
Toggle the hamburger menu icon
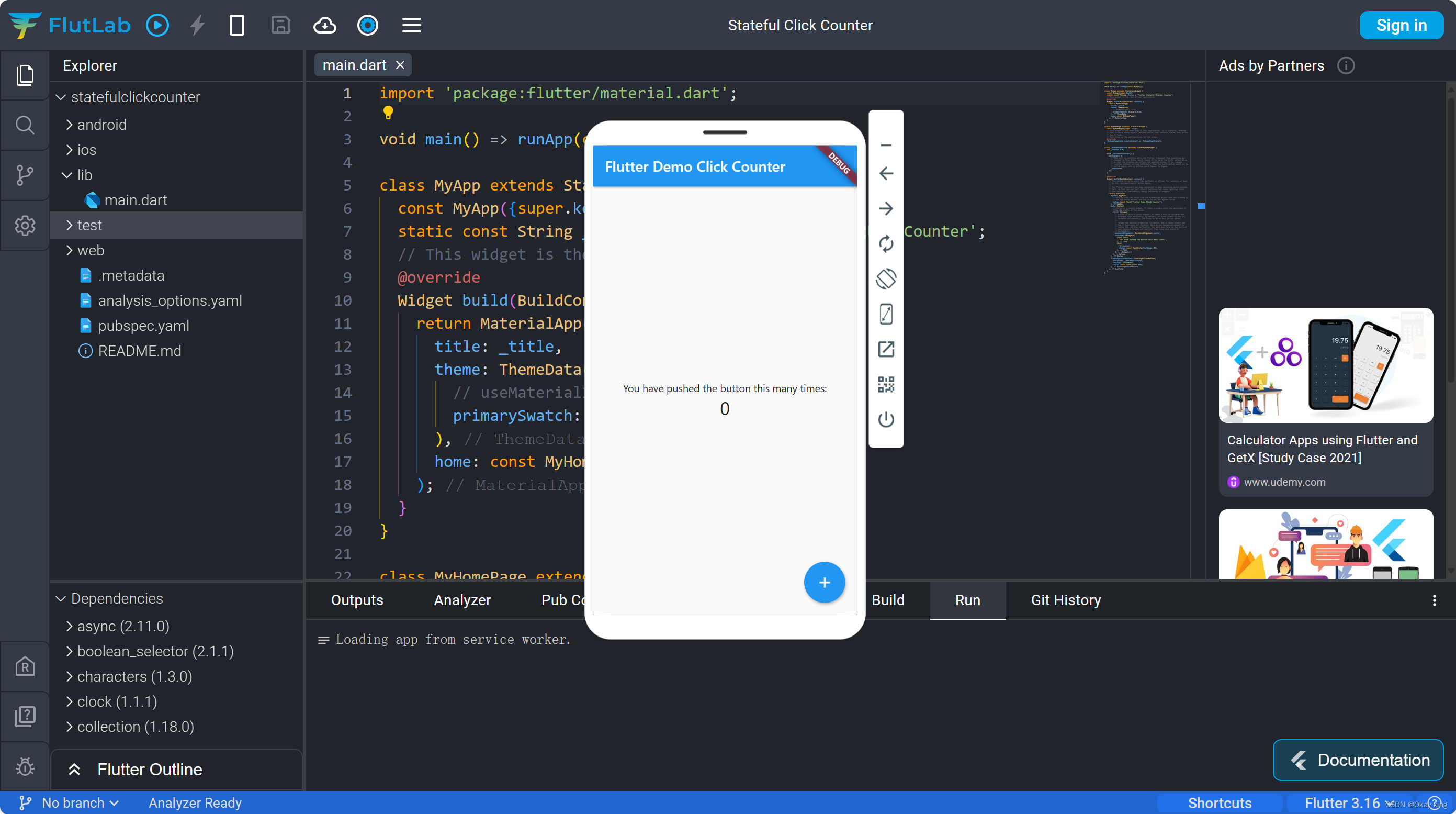(x=411, y=25)
